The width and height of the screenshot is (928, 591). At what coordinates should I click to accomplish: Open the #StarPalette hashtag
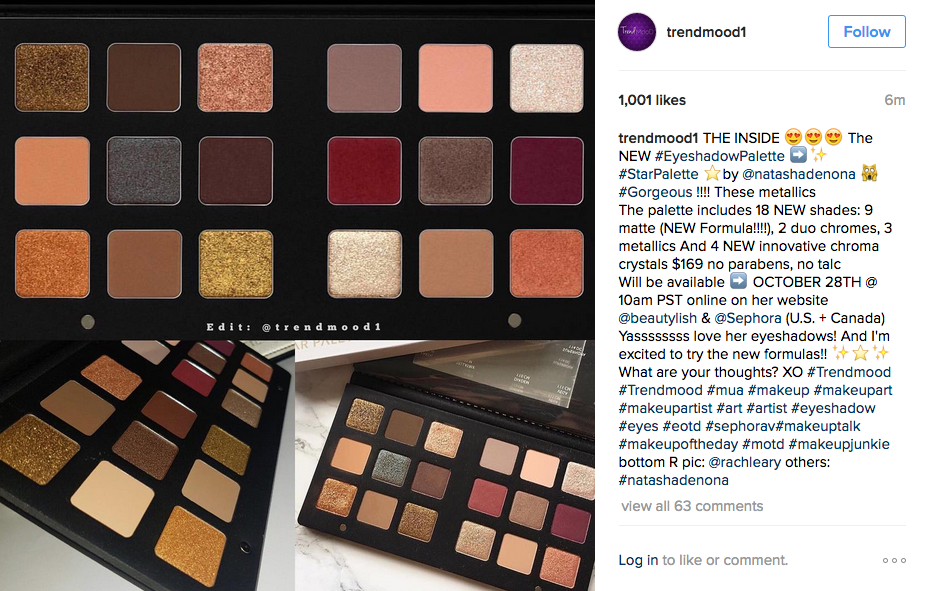658,175
